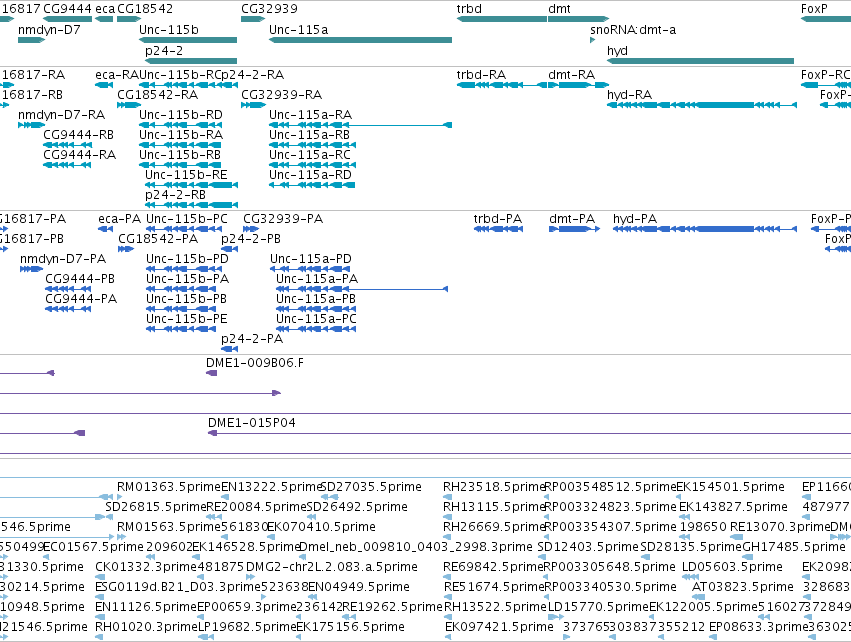
Task: Click EST label EK070410.5prime
Action: click(321, 527)
